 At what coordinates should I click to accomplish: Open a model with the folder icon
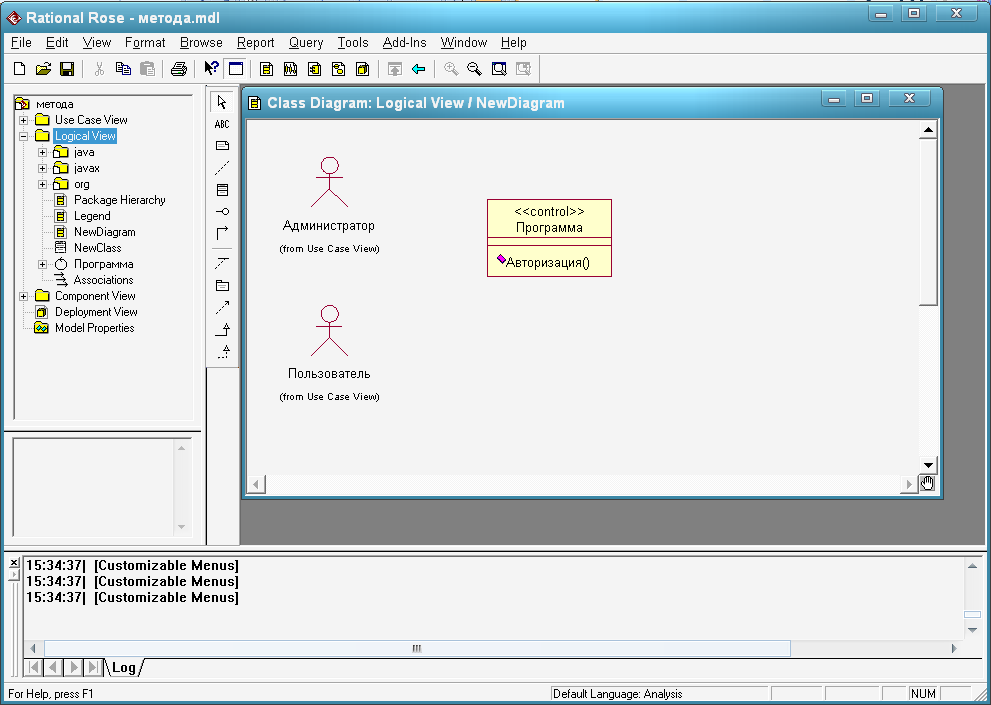[43, 69]
